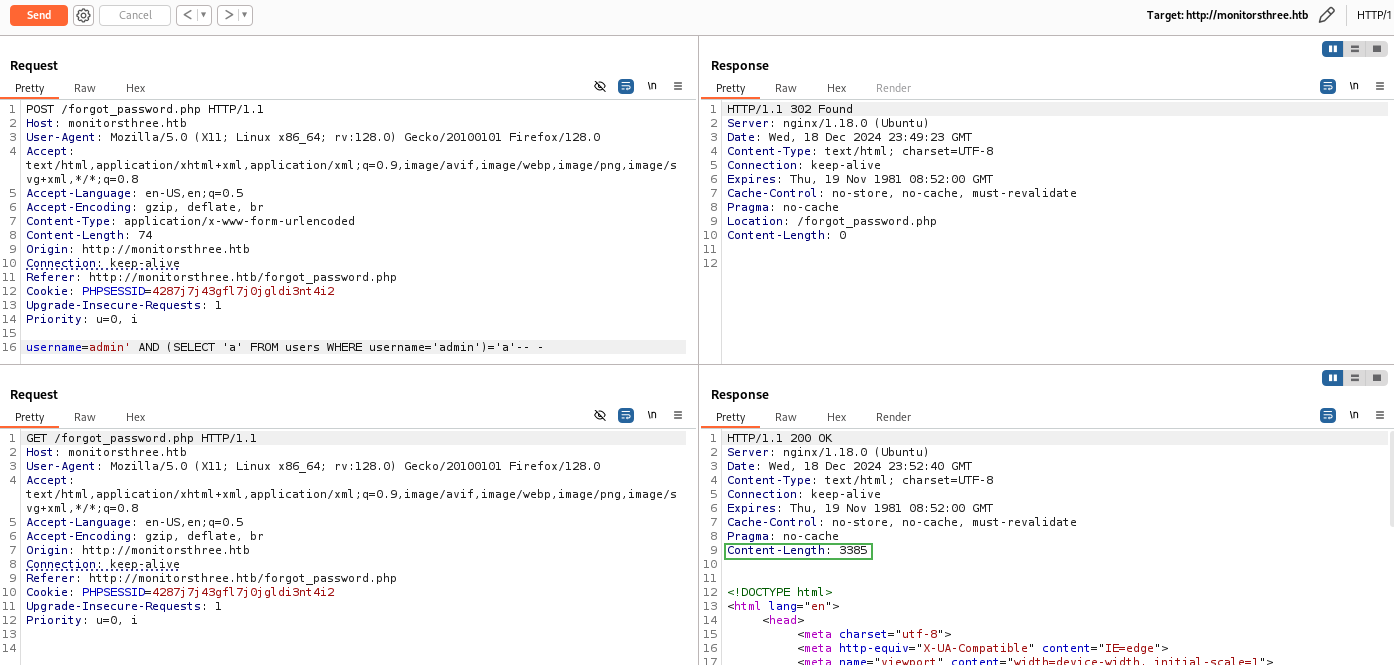Open Render tab in 302 Found response panel

coord(894,88)
